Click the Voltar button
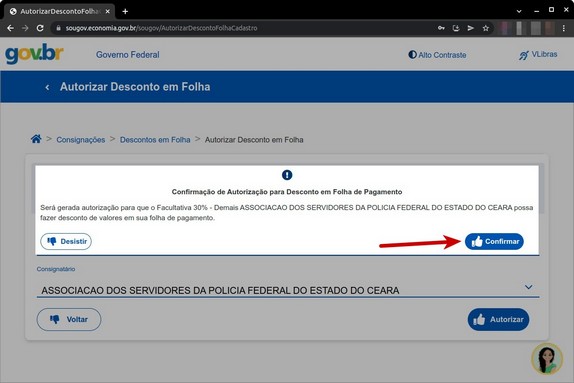This screenshot has width=574, height=383. tap(69, 319)
